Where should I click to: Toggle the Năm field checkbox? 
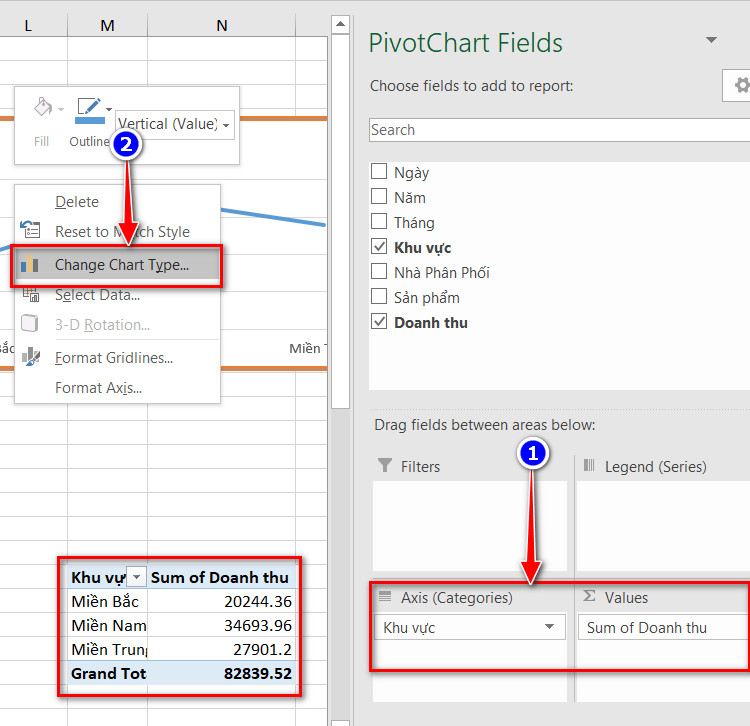click(x=379, y=196)
